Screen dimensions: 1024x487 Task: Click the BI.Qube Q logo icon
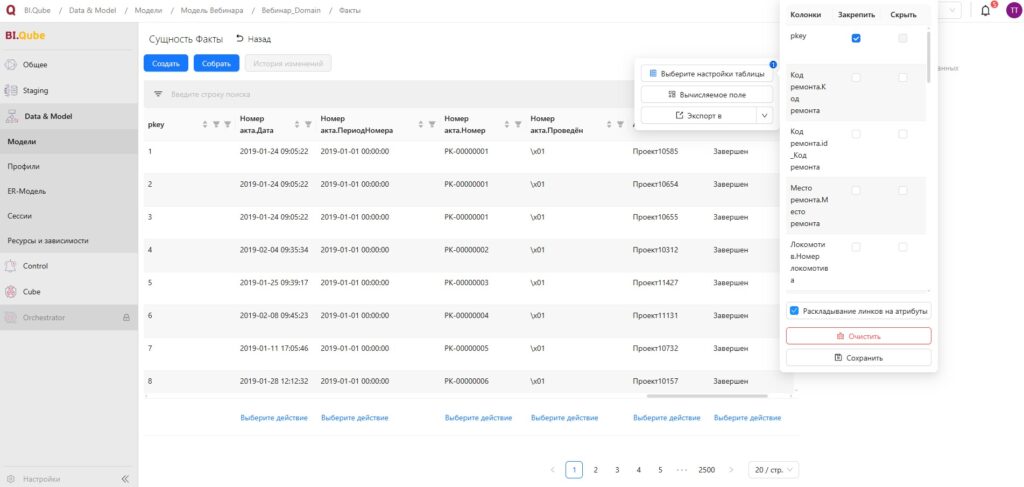(10, 10)
